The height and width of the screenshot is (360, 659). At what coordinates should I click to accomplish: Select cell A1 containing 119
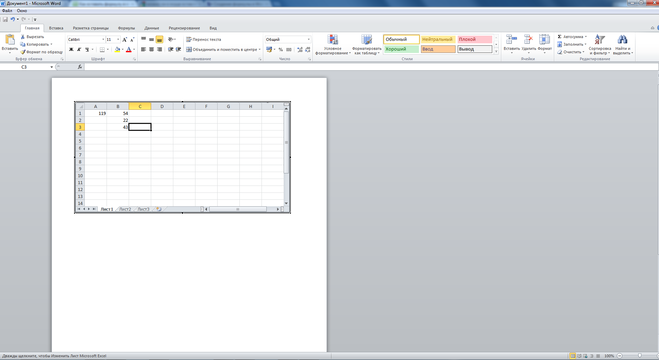tap(96, 113)
